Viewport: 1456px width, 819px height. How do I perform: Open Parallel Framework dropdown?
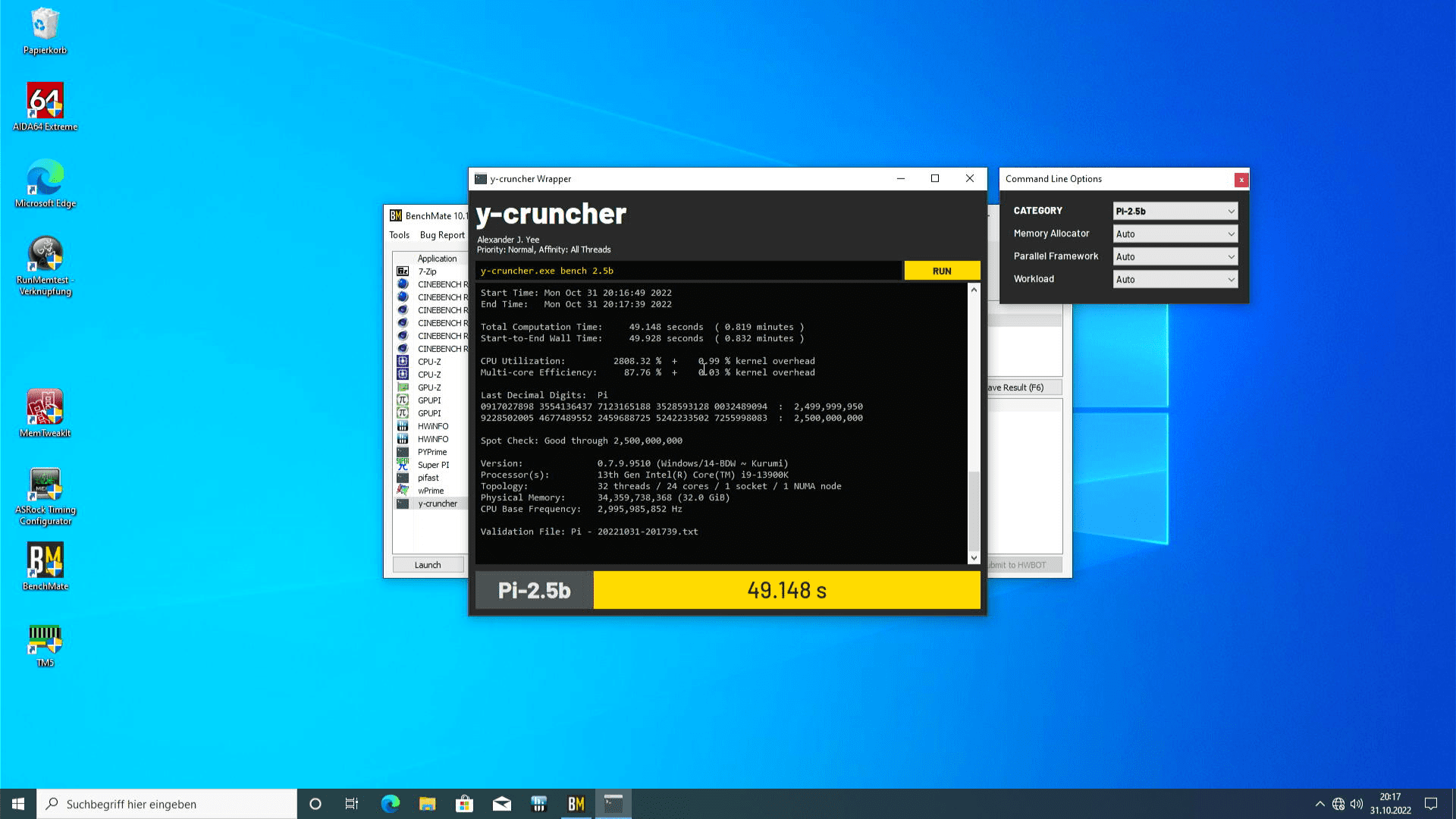pos(1175,257)
